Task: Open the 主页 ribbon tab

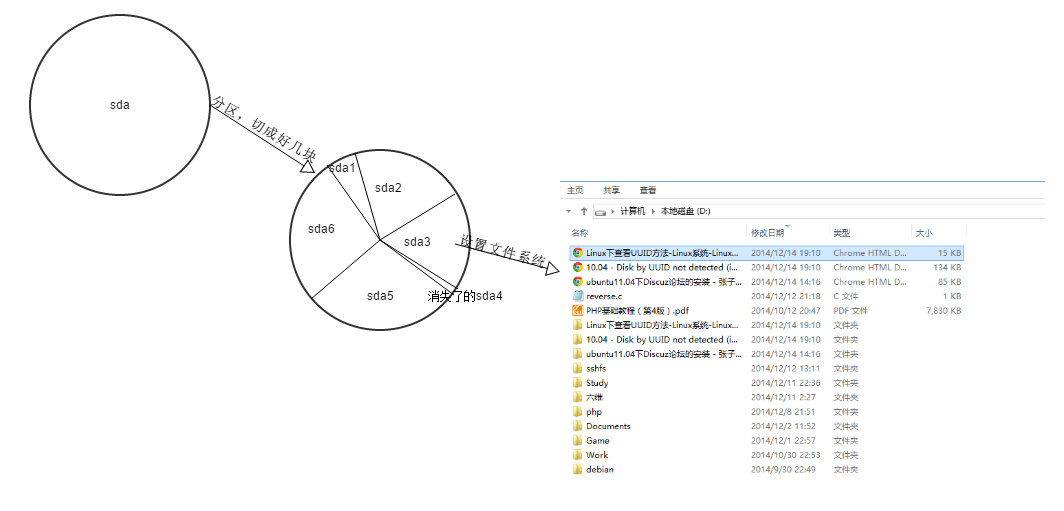Action: pos(575,191)
